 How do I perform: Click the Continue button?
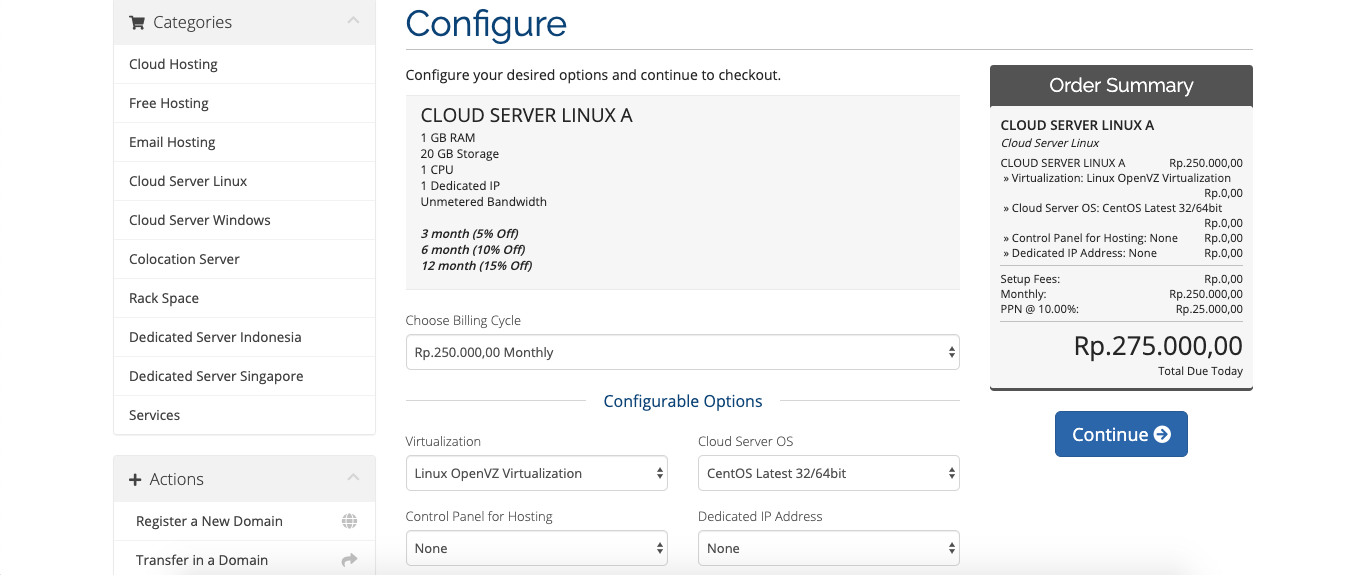(1121, 434)
